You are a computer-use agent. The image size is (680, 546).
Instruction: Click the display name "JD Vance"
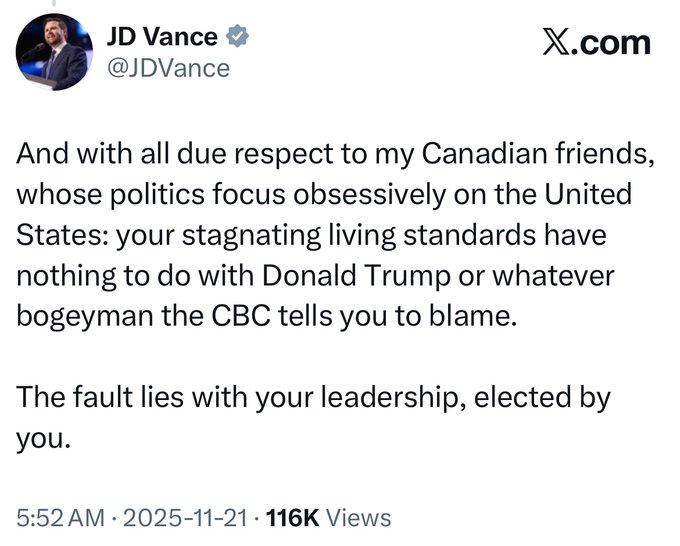pyautogui.click(x=161, y=36)
